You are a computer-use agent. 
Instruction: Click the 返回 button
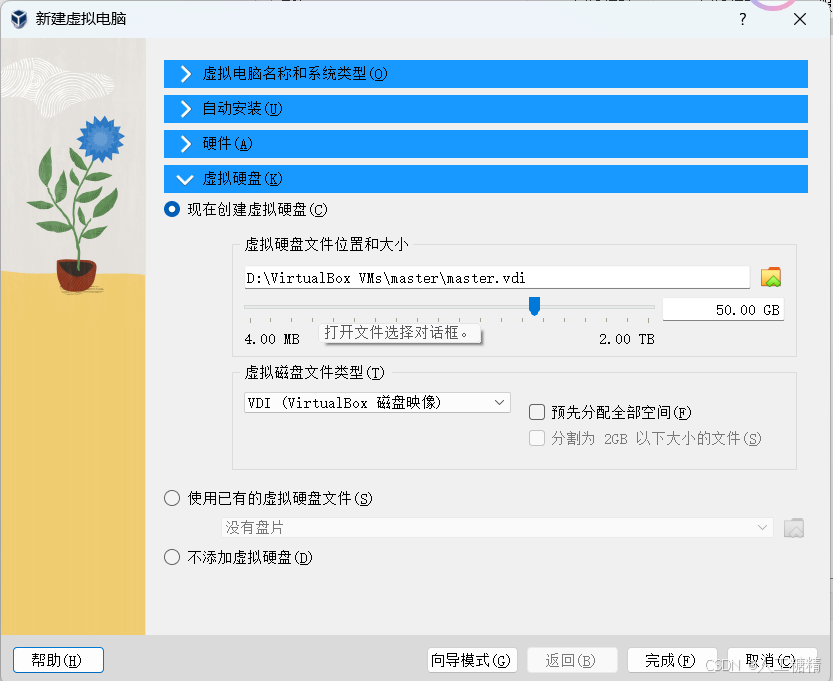pos(572,660)
